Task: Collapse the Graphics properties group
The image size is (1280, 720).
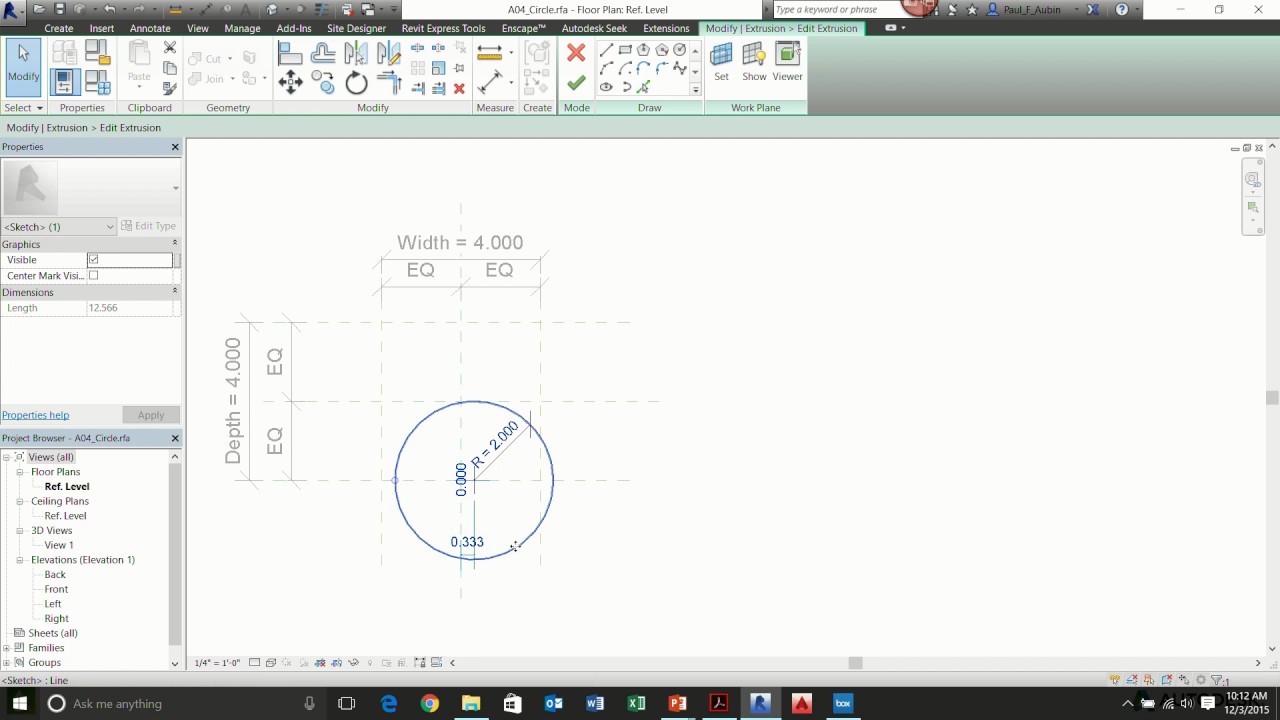Action: tap(174, 243)
